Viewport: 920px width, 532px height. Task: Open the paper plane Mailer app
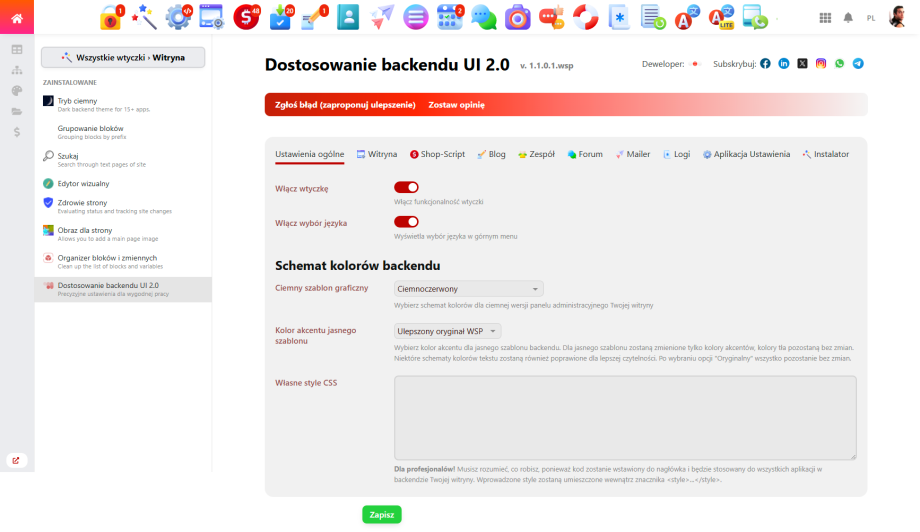[x=382, y=18]
